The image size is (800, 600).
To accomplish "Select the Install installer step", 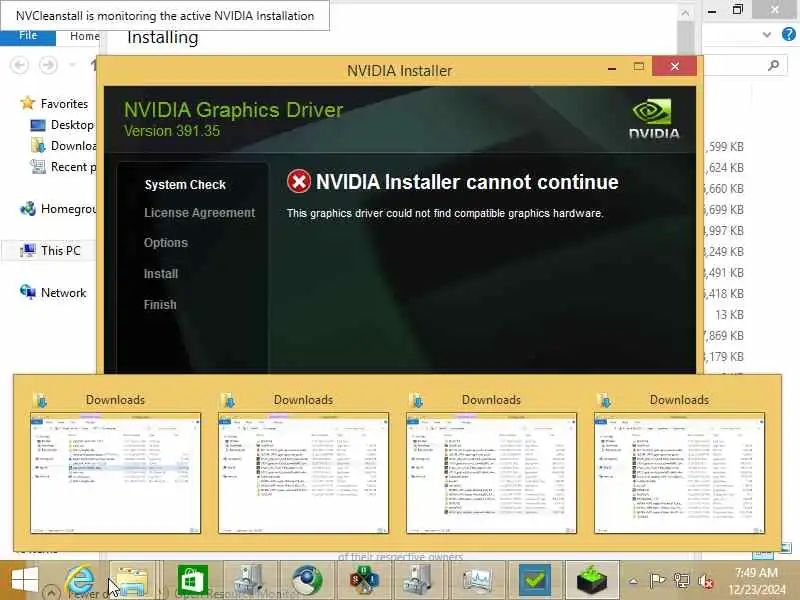I will pyautogui.click(x=161, y=274).
